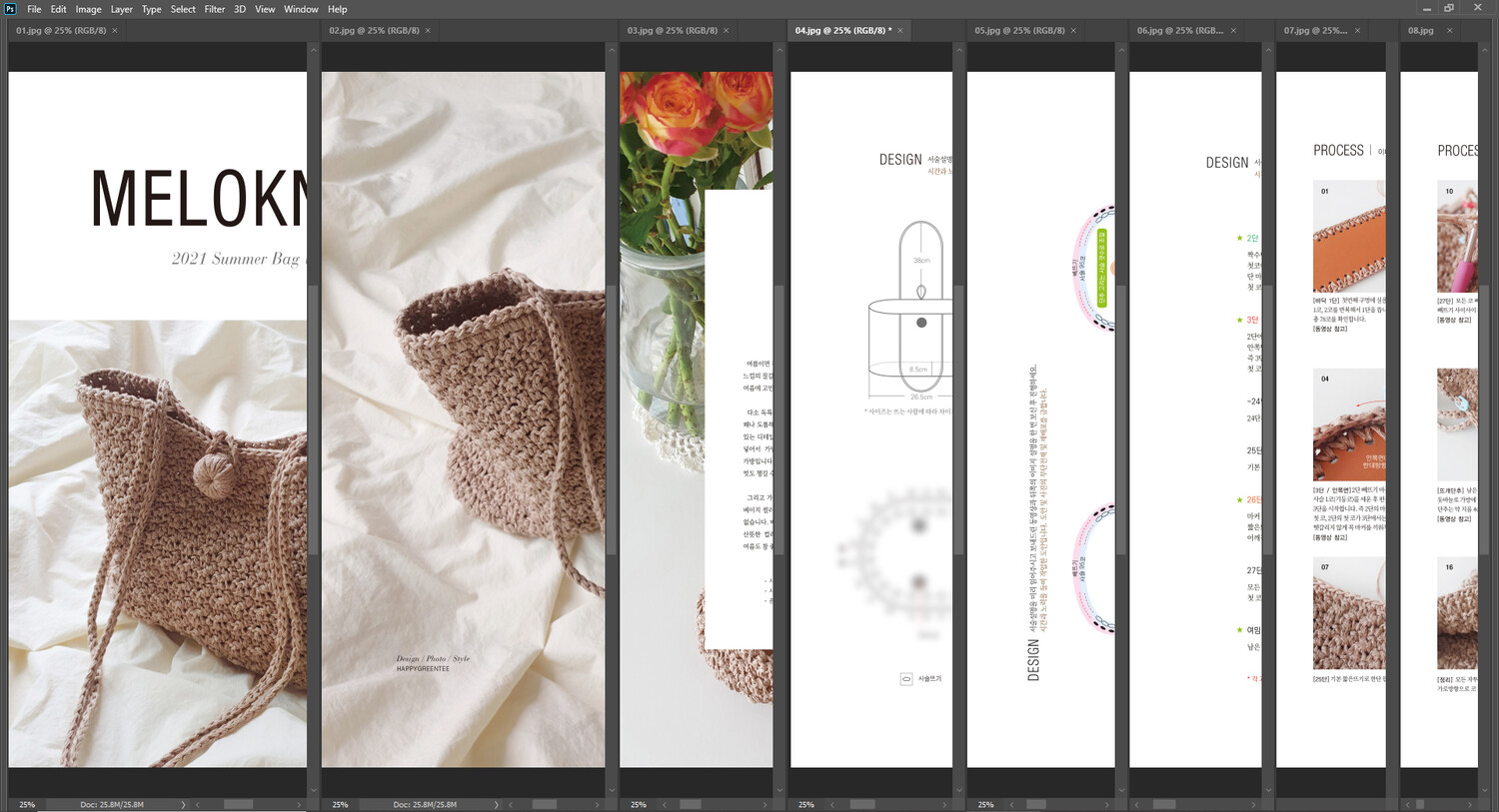This screenshot has height=812, width=1499.
Task: Click horizontal scrollbar thumb in 01.jpg window
Action: (238, 804)
